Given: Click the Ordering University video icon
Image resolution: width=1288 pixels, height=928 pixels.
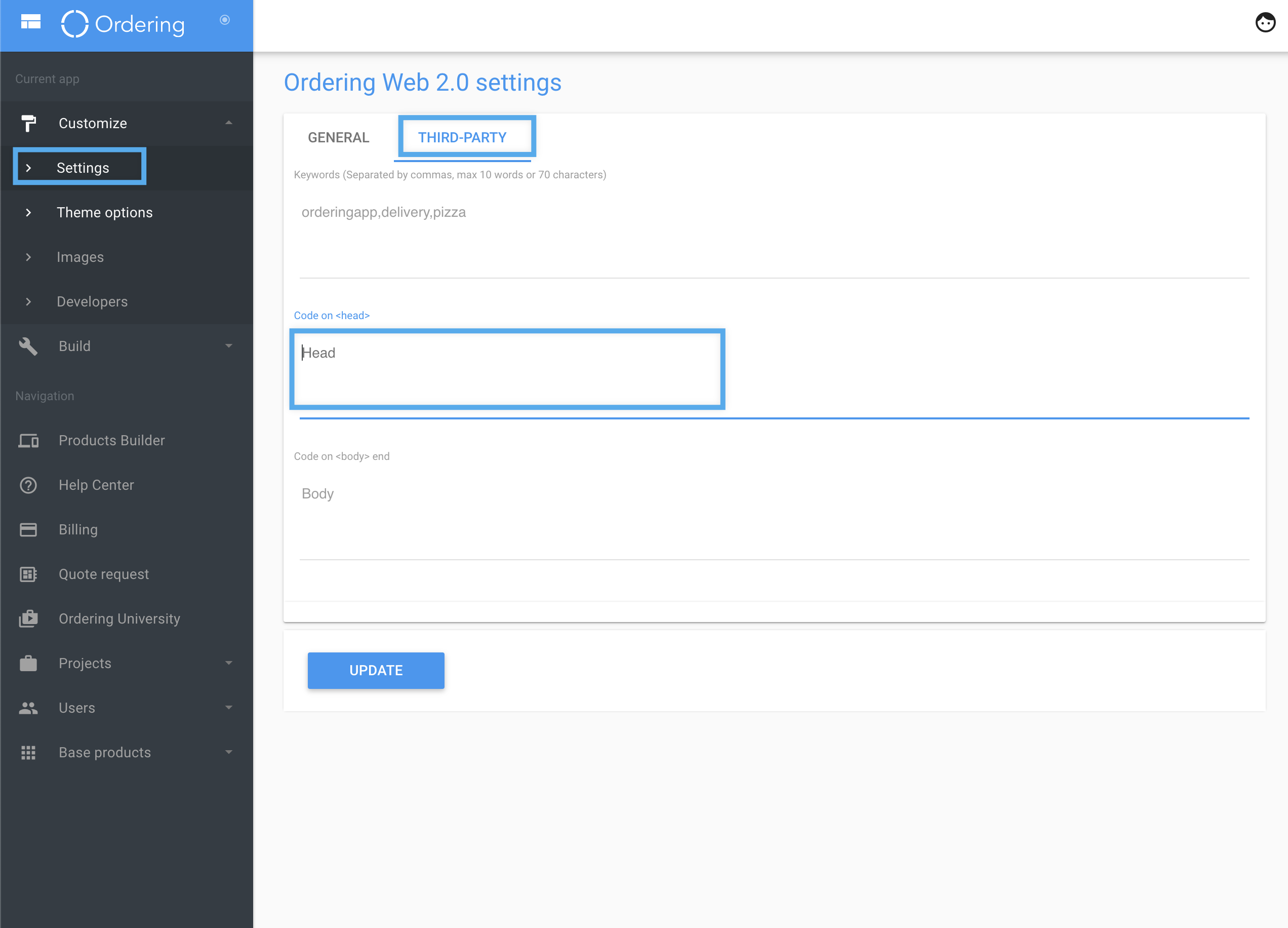Looking at the screenshot, I should [x=28, y=618].
